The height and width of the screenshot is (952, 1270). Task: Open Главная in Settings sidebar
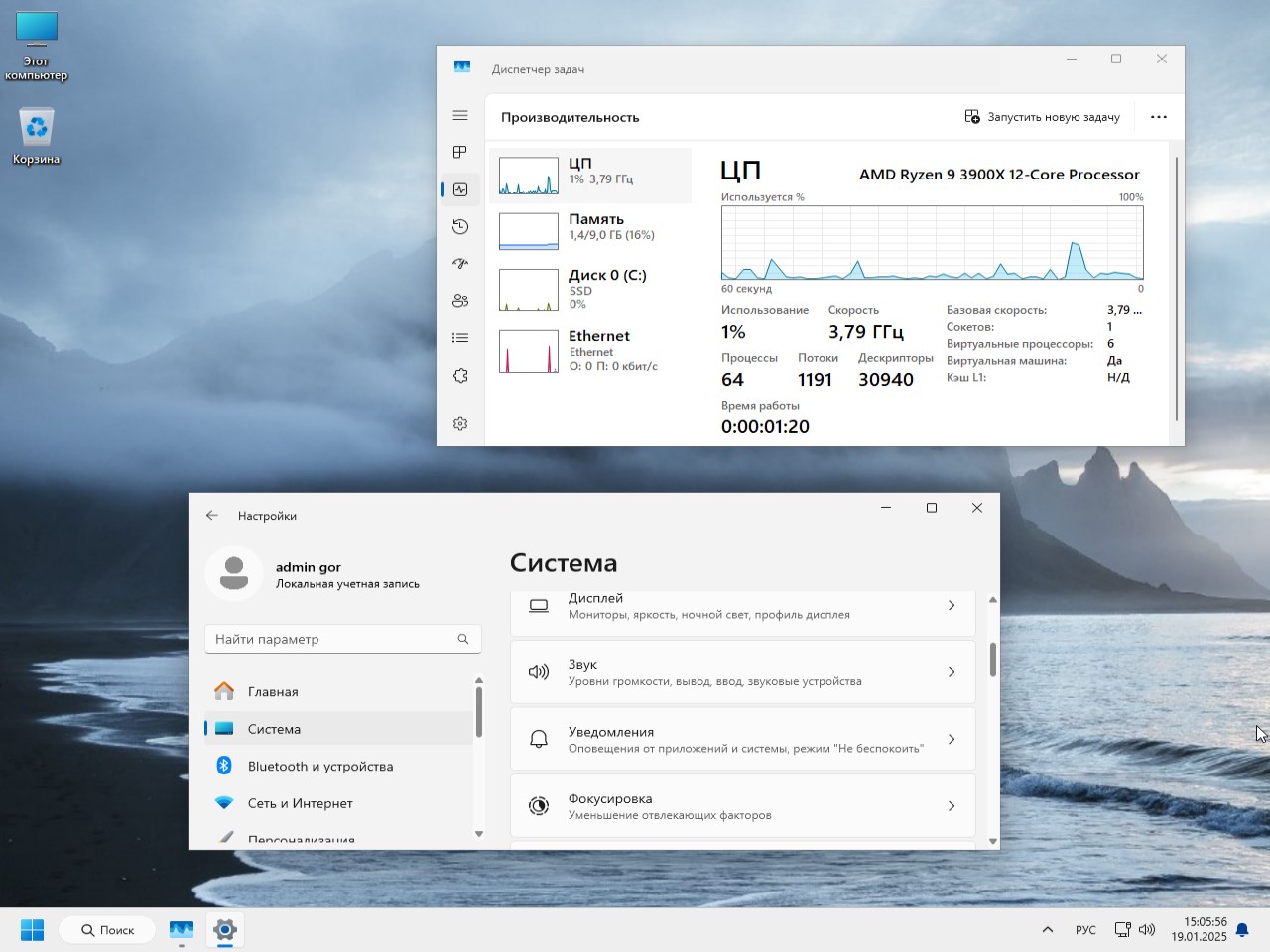(338, 691)
